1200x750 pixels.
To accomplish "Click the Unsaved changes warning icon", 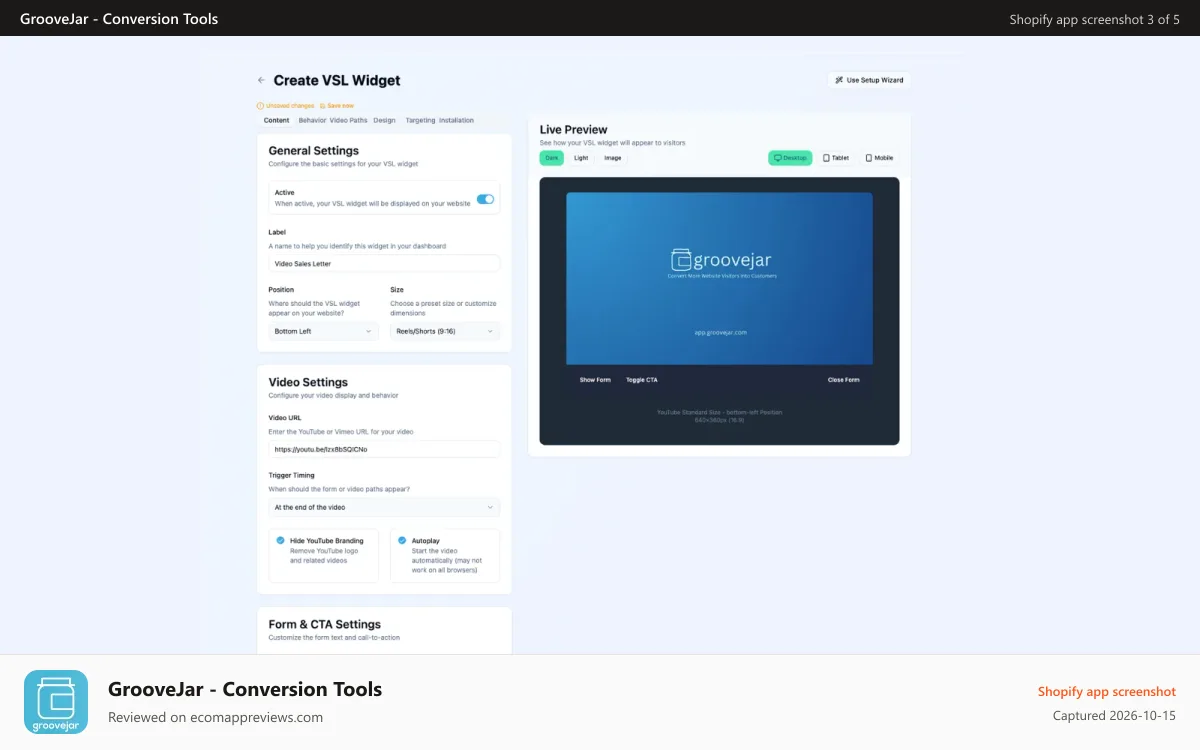I will pyautogui.click(x=260, y=105).
